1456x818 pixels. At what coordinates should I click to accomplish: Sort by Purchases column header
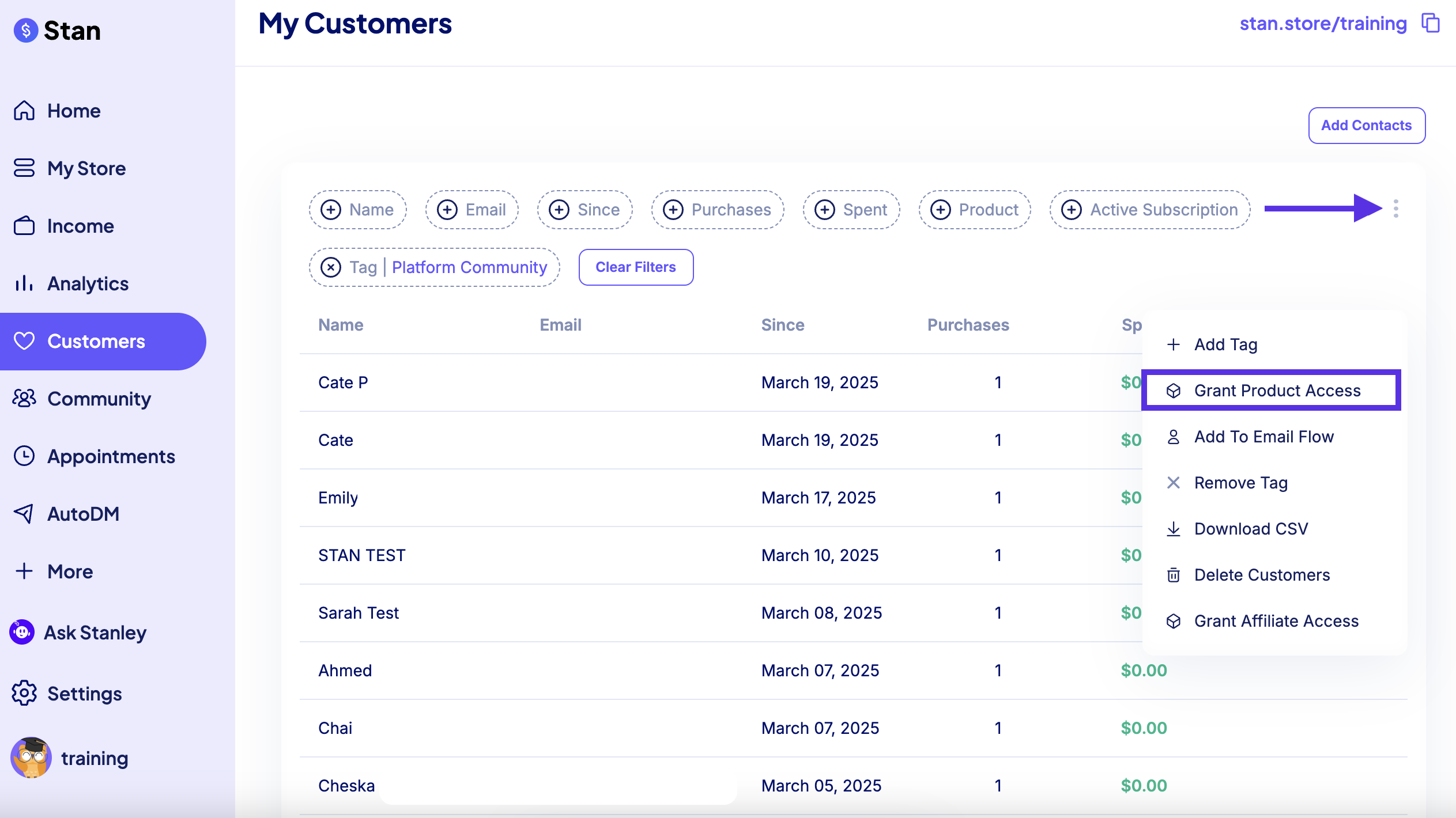[x=968, y=325]
